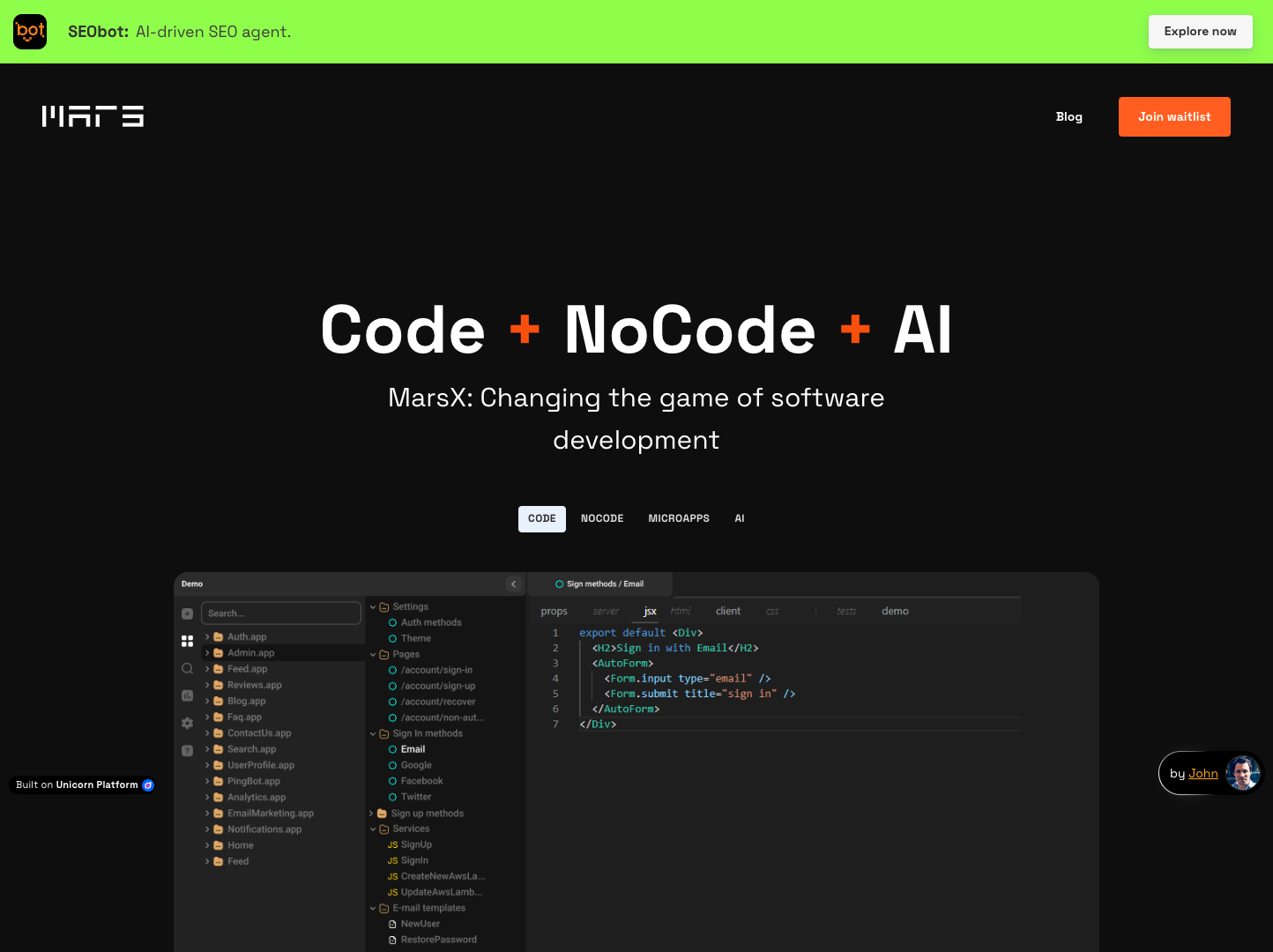The image size is (1273, 952).
Task: Click the Join waitlist button
Action: [x=1174, y=116]
